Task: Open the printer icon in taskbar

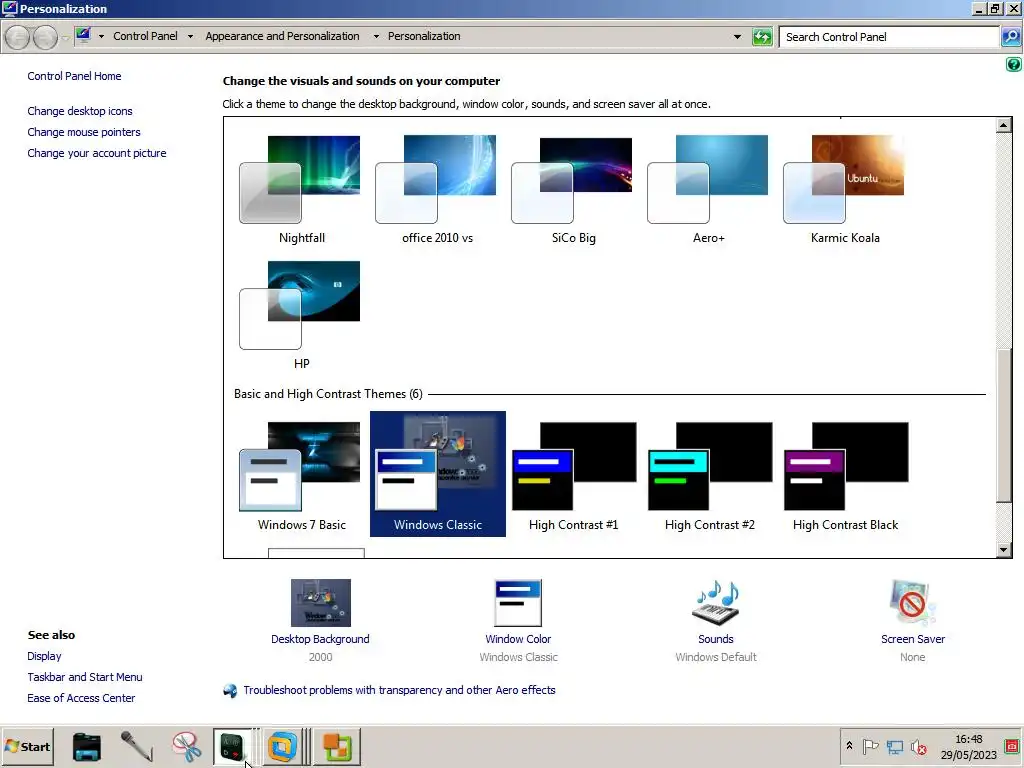Action: click(x=87, y=746)
